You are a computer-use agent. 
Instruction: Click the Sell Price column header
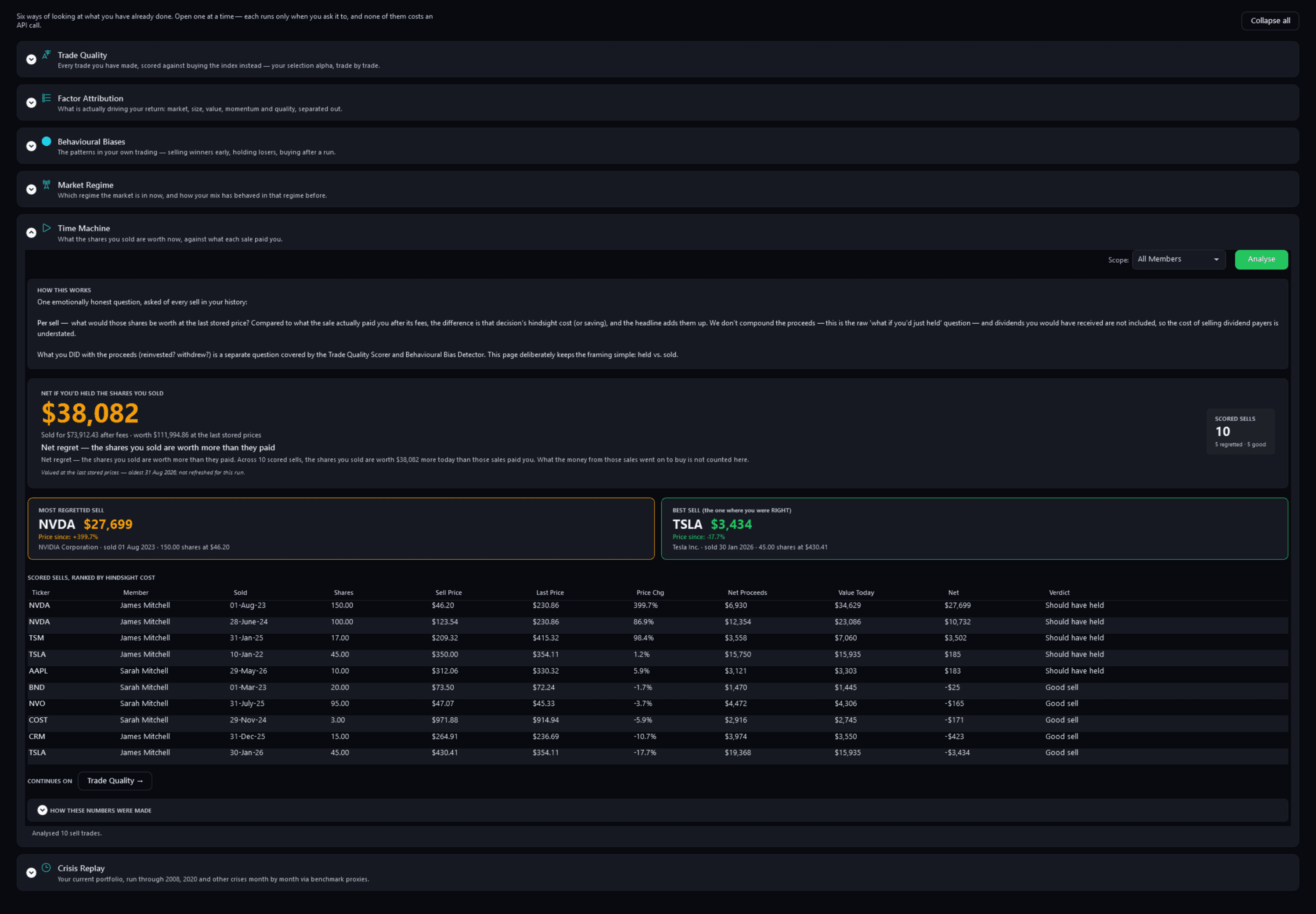click(448, 593)
